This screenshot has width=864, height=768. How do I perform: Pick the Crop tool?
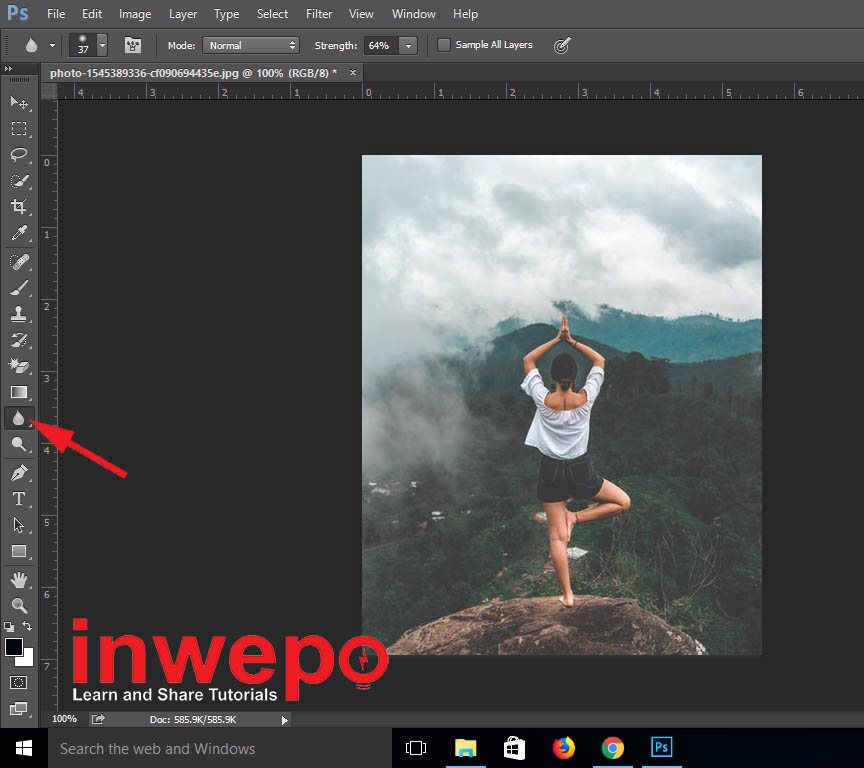coord(18,207)
